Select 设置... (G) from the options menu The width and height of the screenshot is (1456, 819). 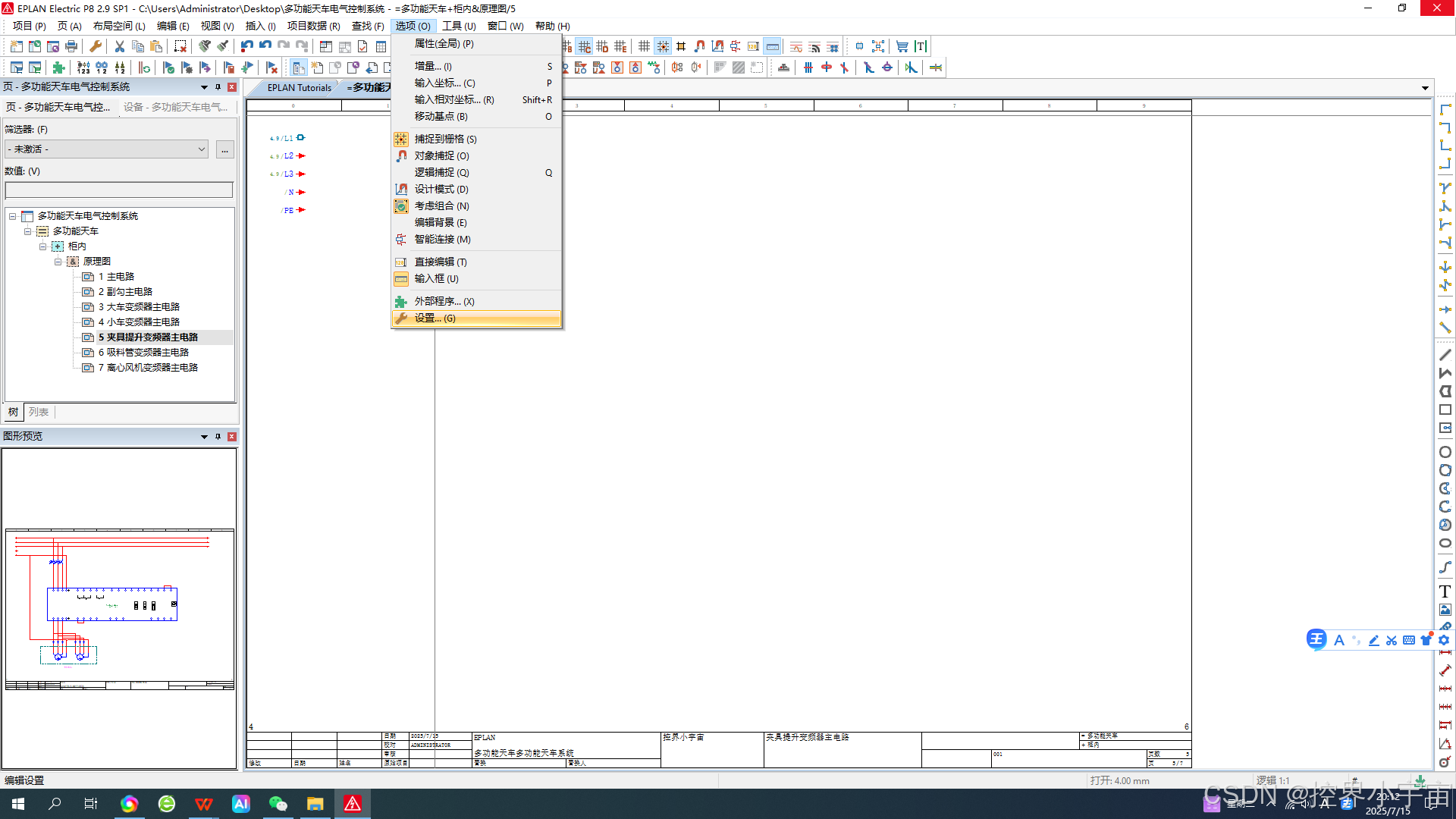click(x=477, y=318)
